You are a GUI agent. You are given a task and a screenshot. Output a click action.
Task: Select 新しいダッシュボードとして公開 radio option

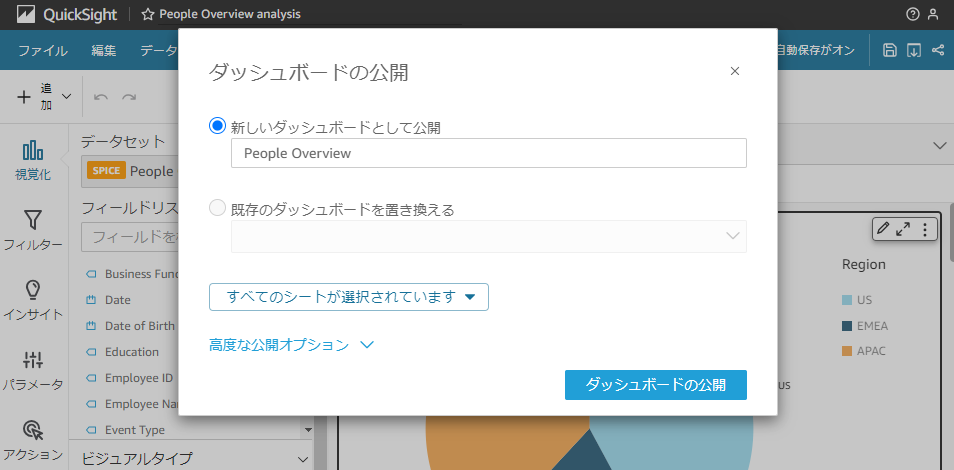(x=217, y=126)
